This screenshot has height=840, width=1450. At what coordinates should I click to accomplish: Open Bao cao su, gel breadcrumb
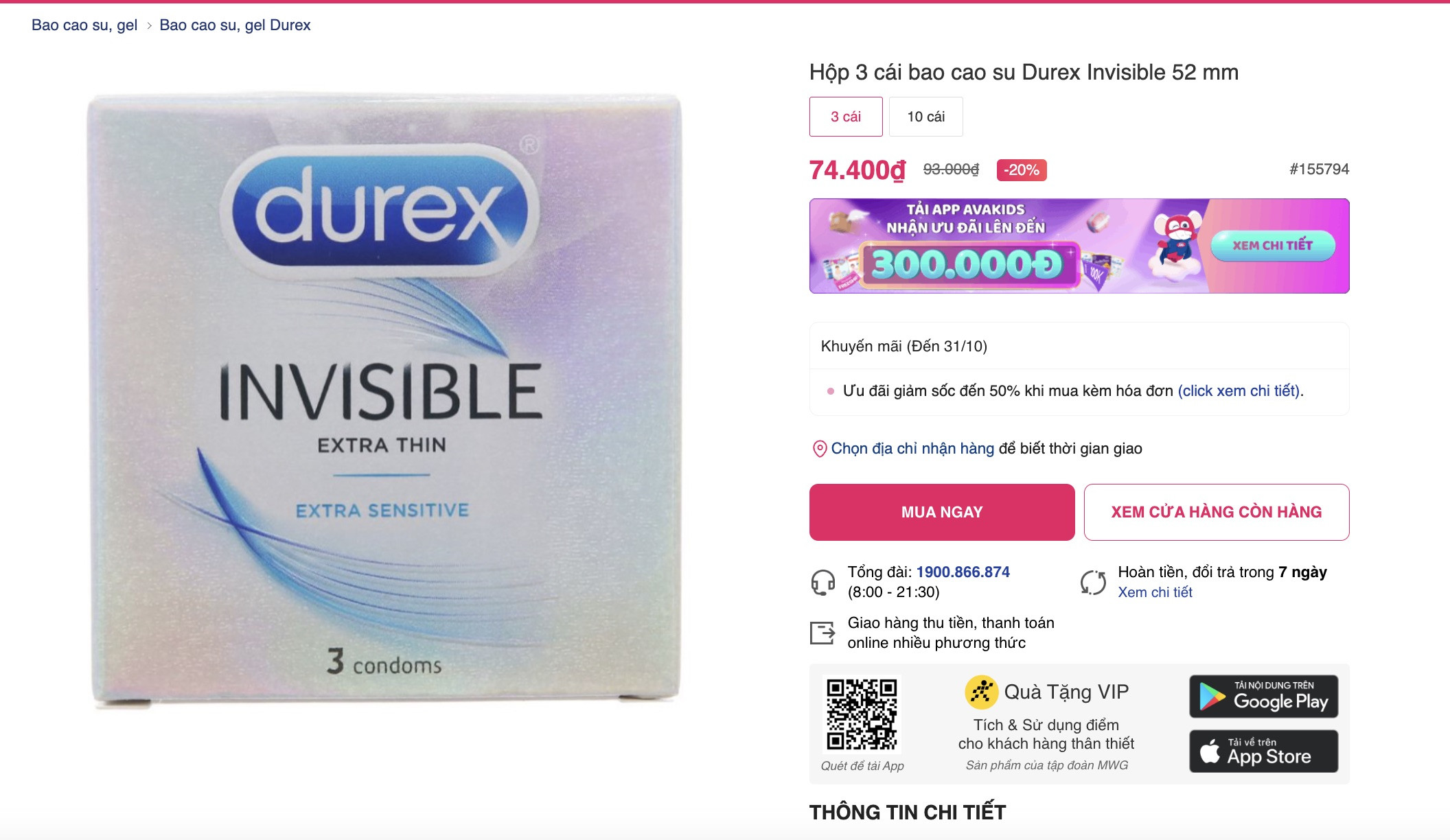point(84,25)
